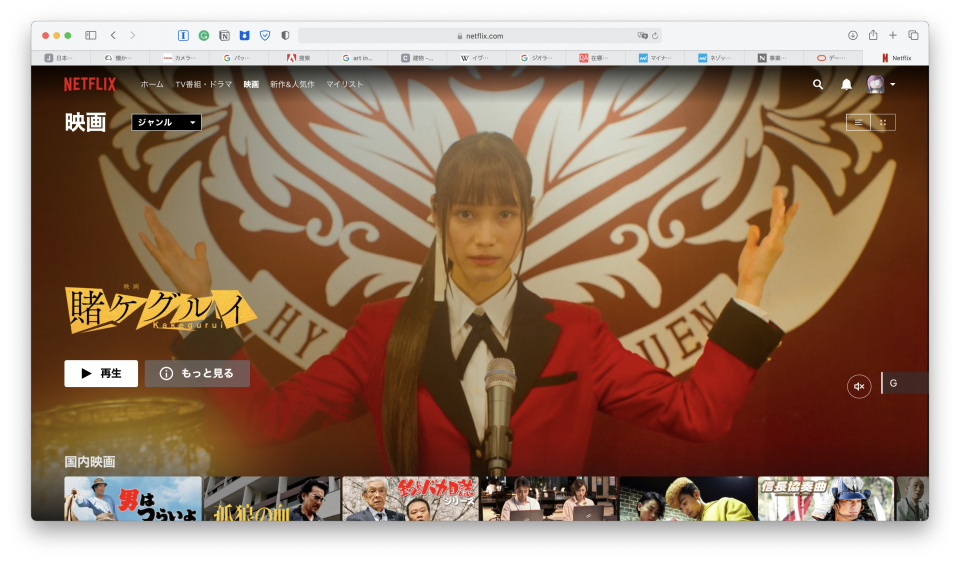
Task: Switch to the Adobe 検索 tab
Action: 299,58
